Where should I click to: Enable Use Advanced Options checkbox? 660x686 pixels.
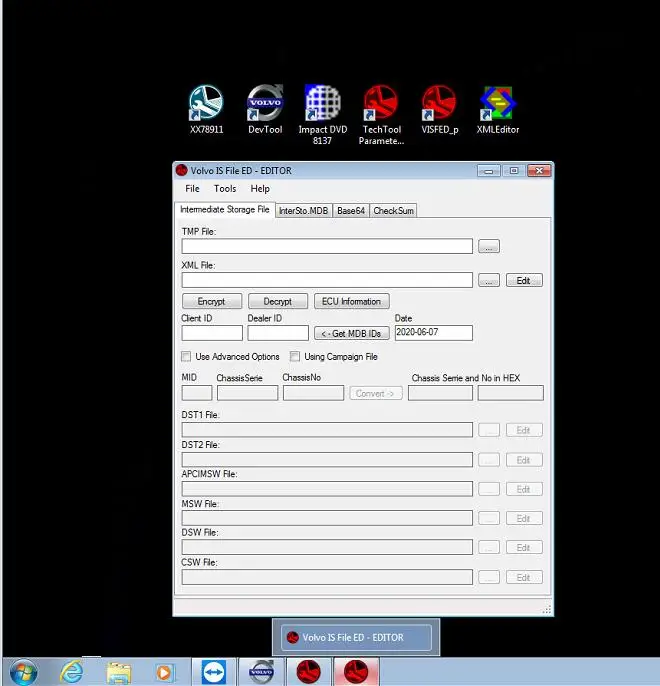tap(186, 357)
